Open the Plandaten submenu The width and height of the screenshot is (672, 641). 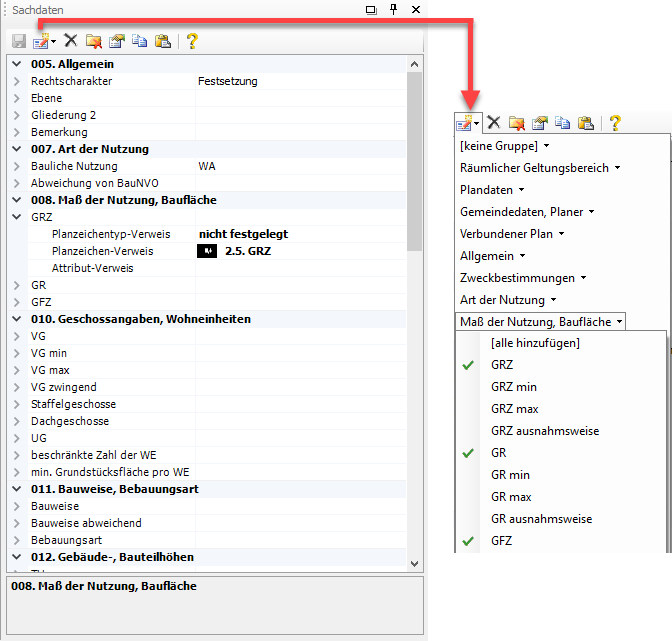pyautogui.click(x=491, y=190)
